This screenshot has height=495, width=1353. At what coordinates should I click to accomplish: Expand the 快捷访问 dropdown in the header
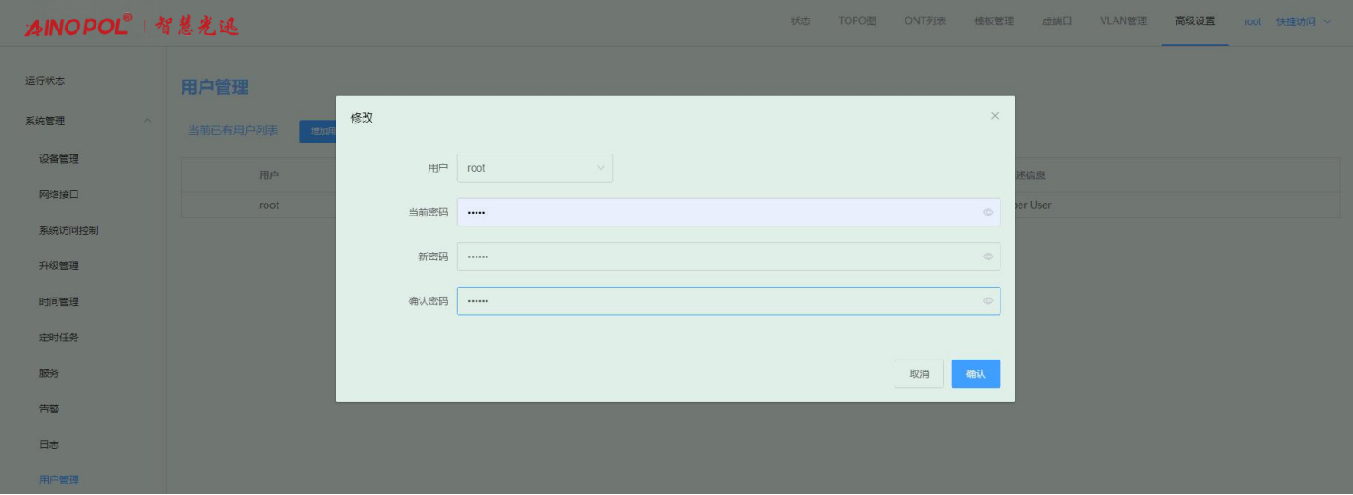click(x=1303, y=22)
